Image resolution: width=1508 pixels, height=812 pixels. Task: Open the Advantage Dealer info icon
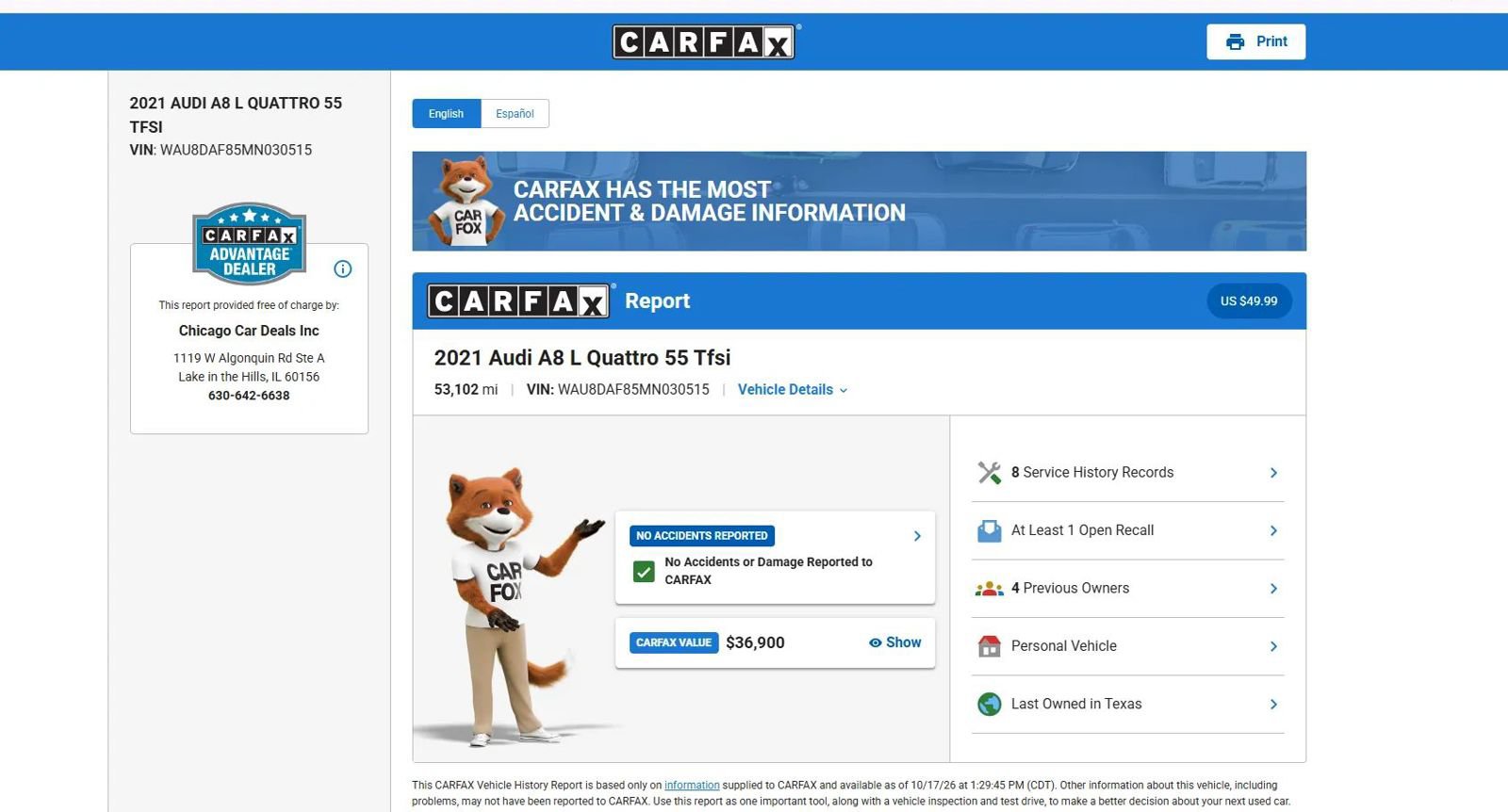coord(343,269)
